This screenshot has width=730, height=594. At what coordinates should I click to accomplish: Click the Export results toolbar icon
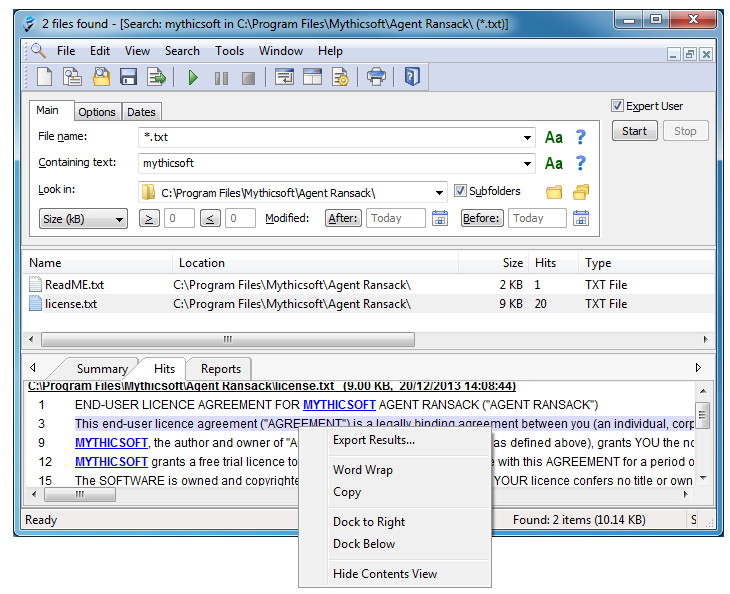point(156,76)
